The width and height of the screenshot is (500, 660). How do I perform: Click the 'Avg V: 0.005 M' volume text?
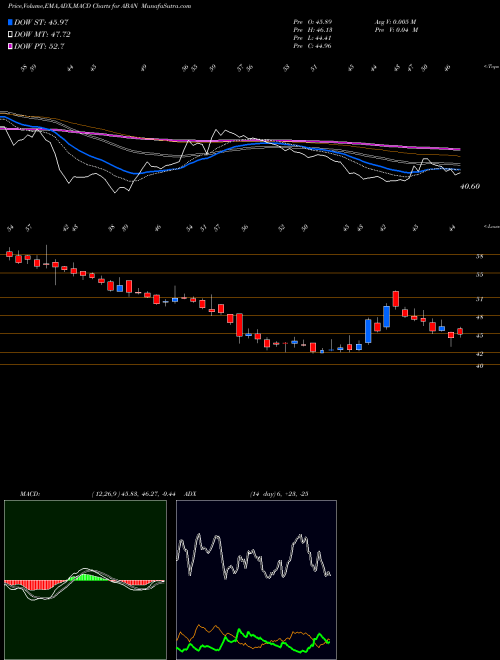click(x=395, y=21)
